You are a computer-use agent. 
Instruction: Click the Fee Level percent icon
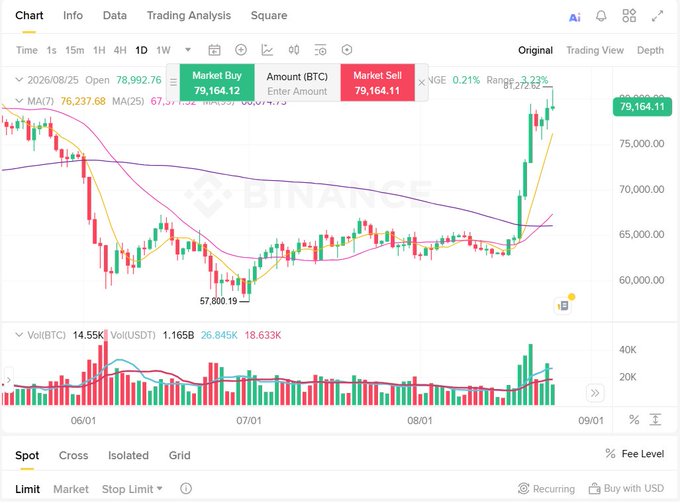pos(610,454)
